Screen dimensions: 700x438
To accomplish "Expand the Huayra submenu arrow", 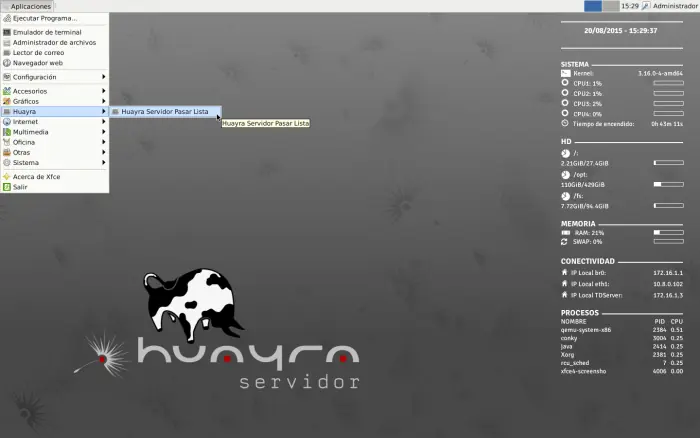I will pos(104,111).
